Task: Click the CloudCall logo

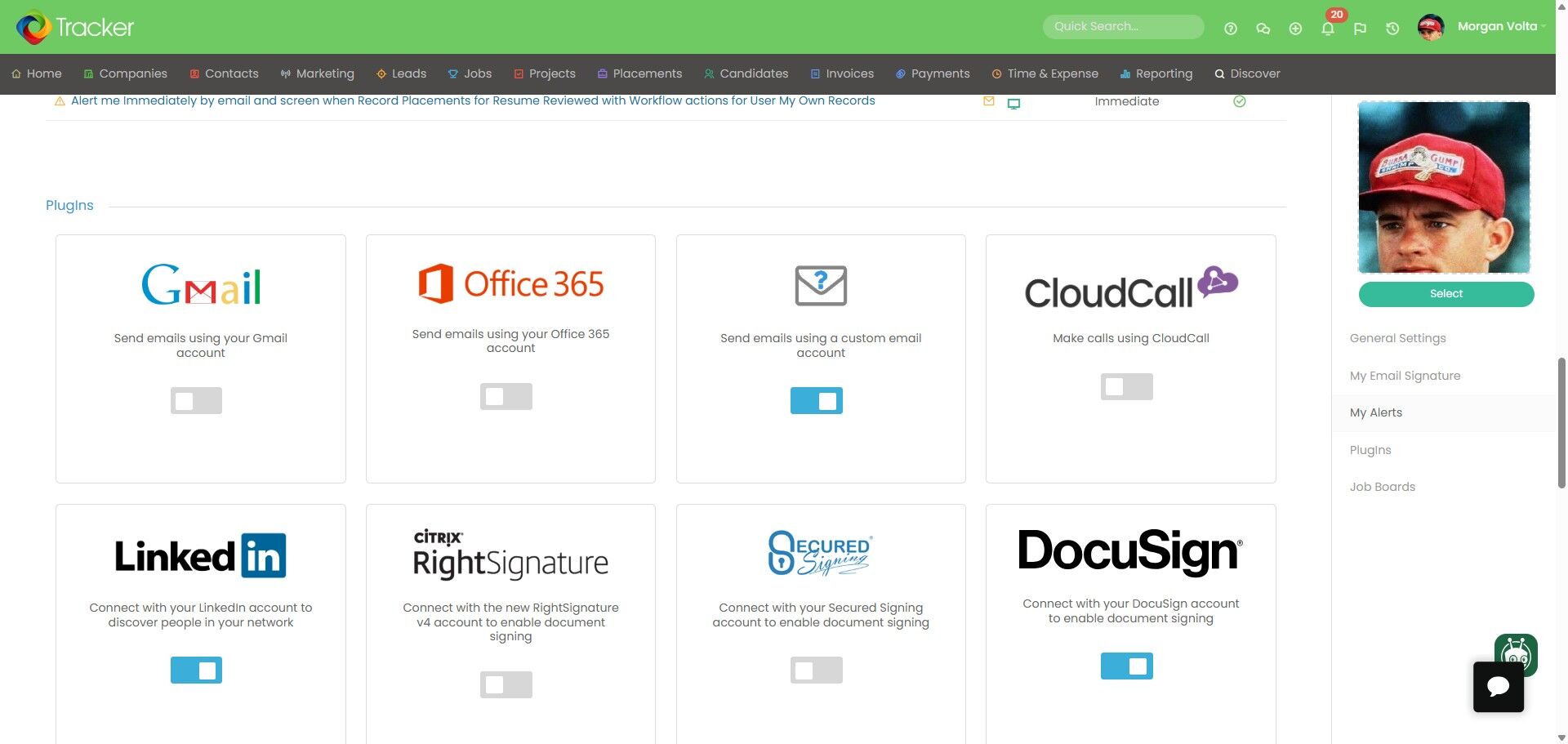Action: click(x=1131, y=288)
